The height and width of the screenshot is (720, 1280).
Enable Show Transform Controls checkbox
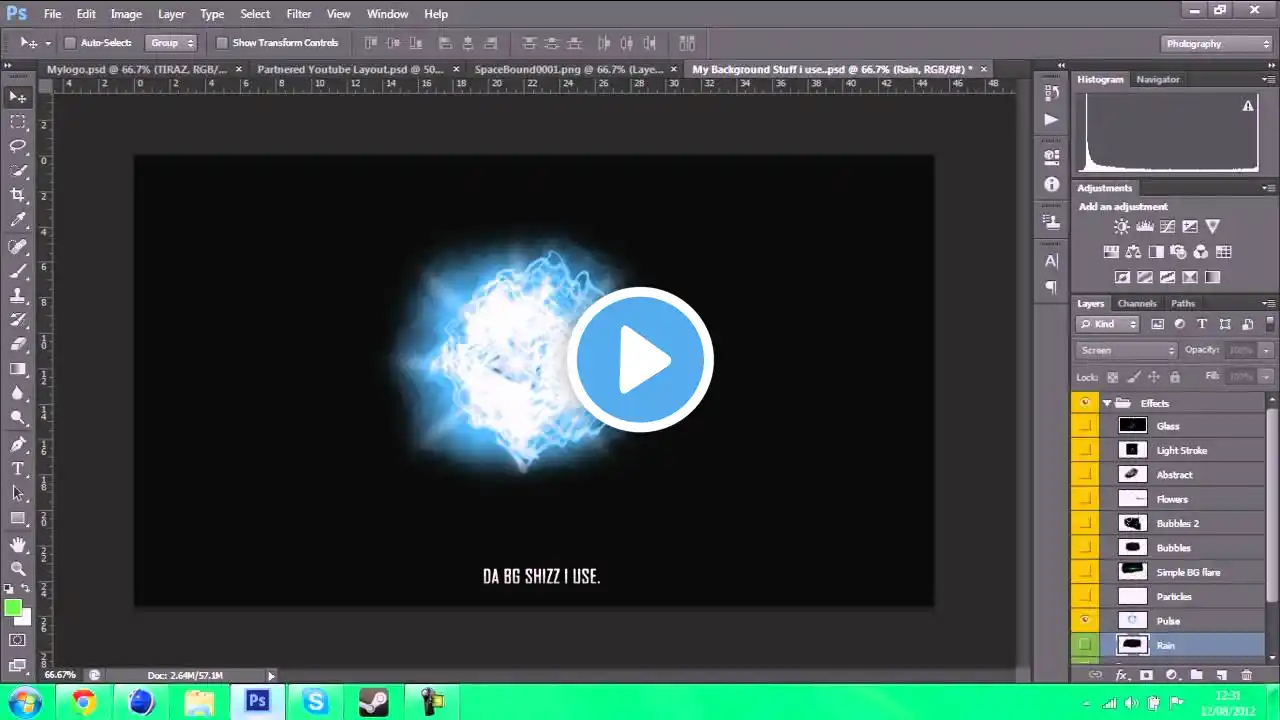(222, 43)
